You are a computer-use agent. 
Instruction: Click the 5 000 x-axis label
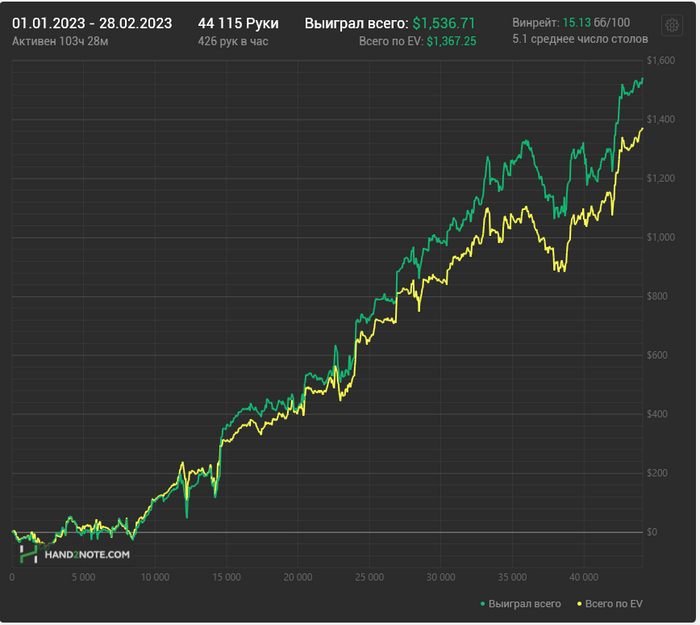pyautogui.click(x=83, y=577)
